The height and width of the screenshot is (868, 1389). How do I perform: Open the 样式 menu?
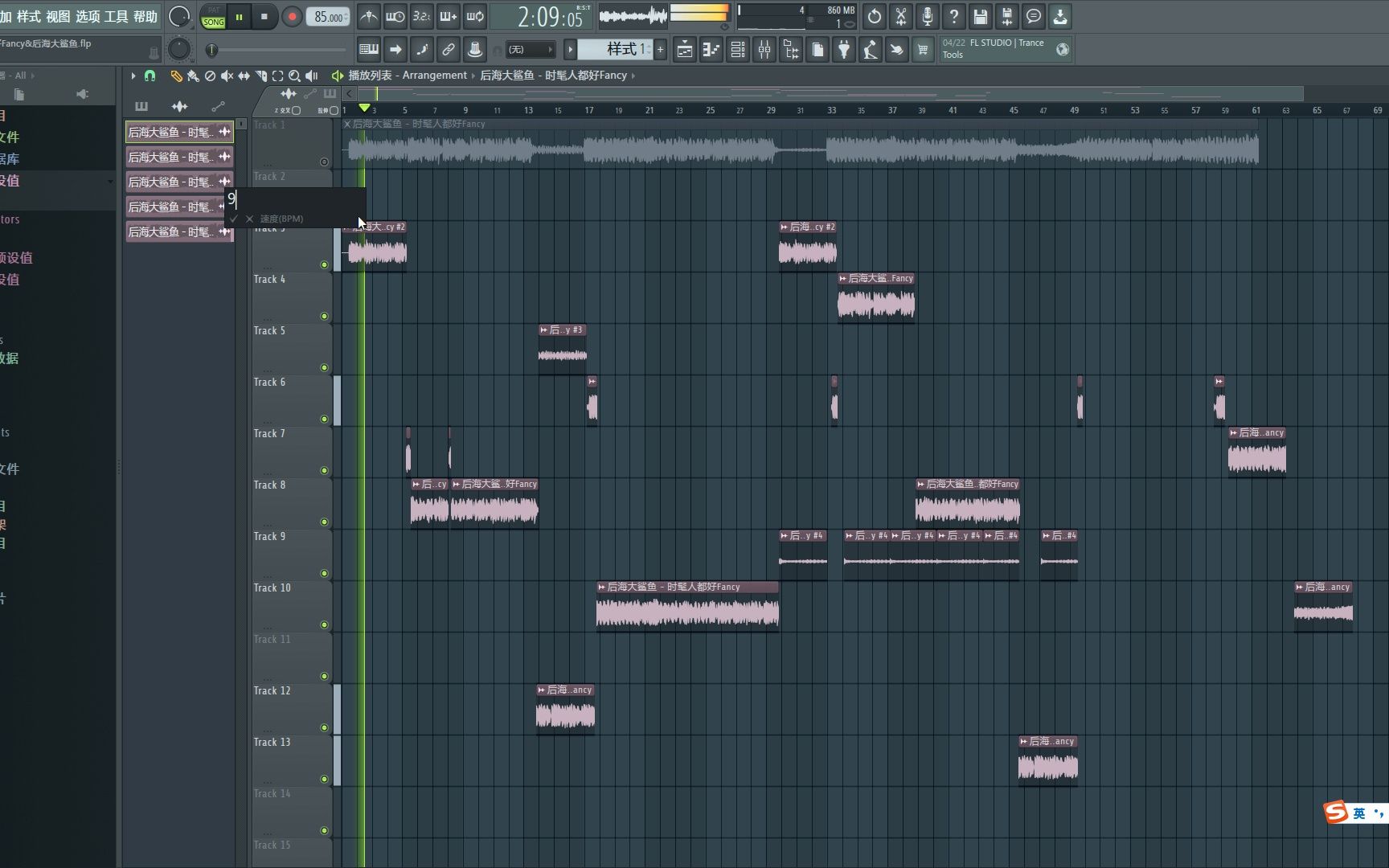(x=29, y=17)
